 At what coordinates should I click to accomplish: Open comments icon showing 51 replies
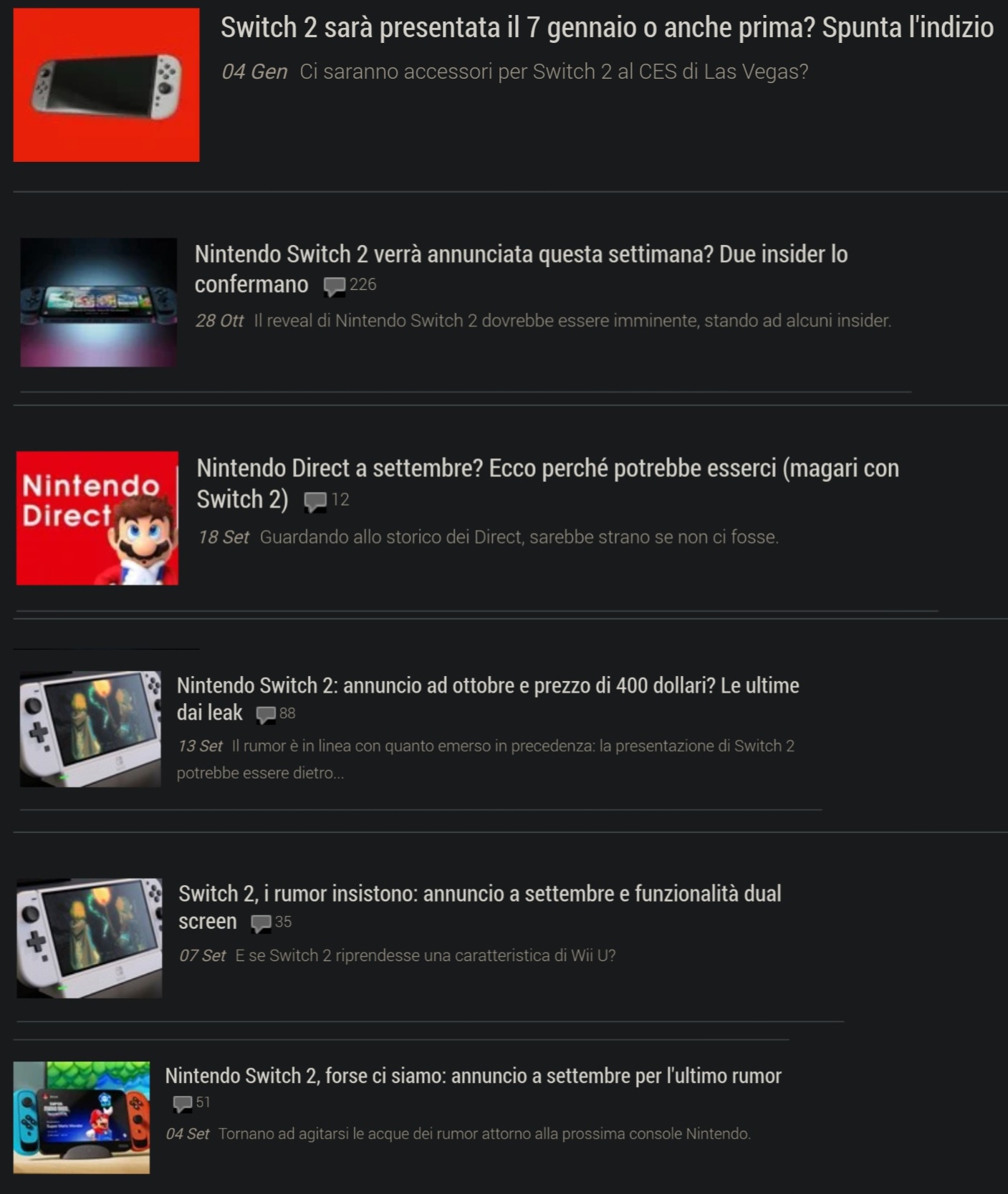pos(183,1104)
